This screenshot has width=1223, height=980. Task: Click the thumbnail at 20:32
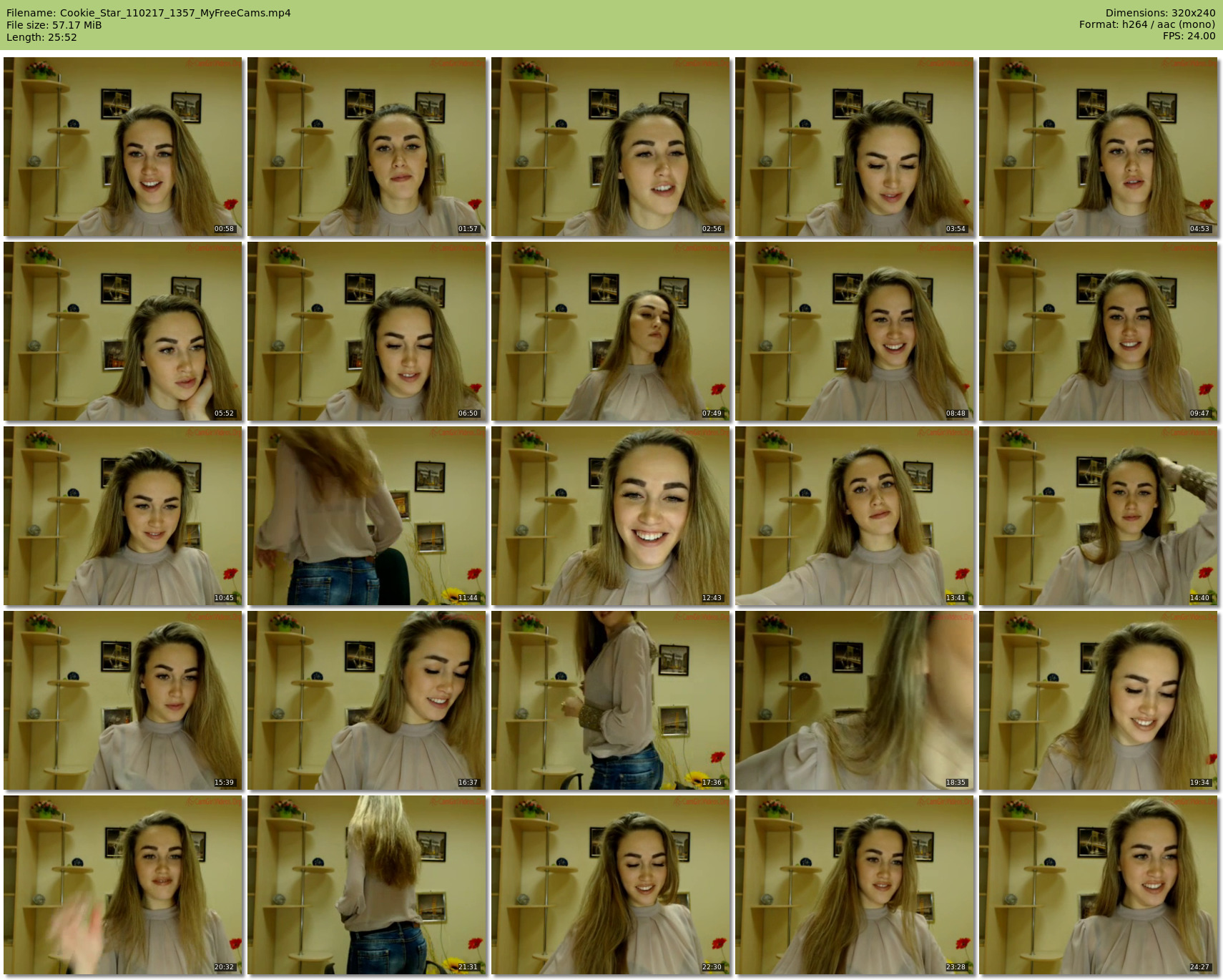pyautogui.click(x=123, y=885)
